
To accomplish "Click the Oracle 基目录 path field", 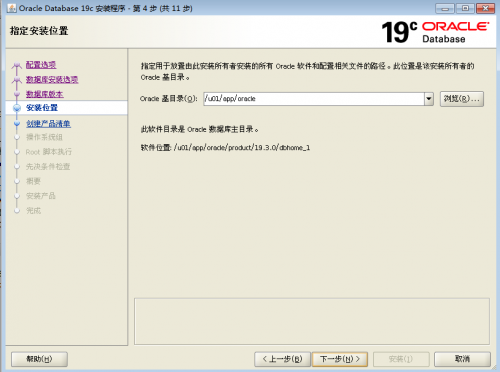I will (314, 99).
